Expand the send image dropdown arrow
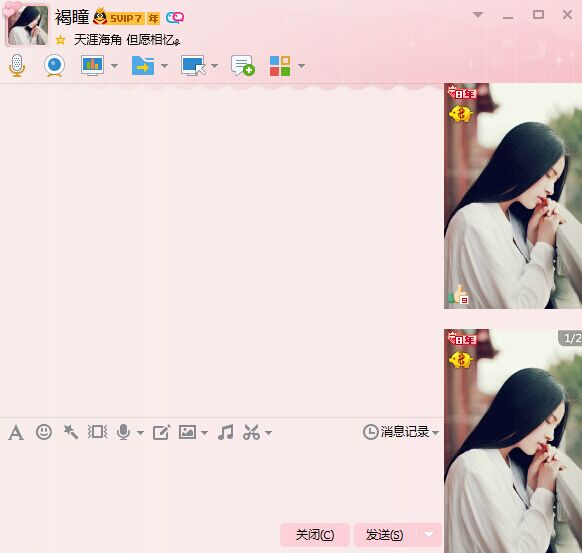Viewport: 582px width, 553px height. (205, 432)
